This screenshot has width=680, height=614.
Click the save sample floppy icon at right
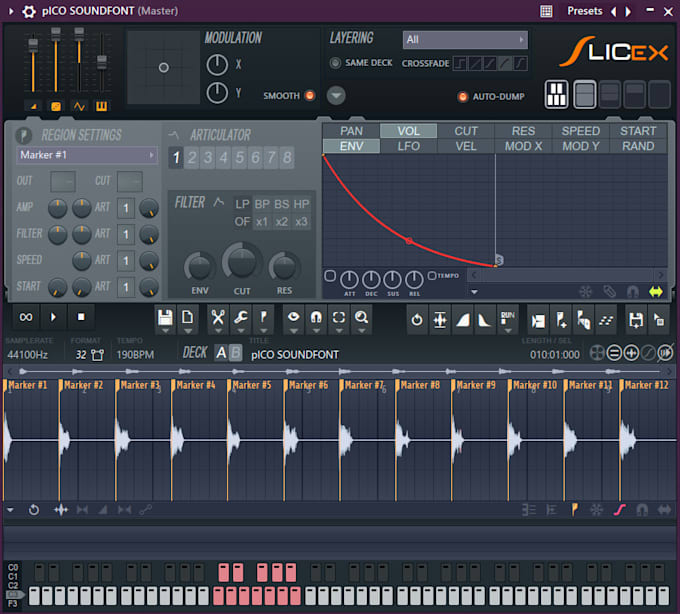636,320
